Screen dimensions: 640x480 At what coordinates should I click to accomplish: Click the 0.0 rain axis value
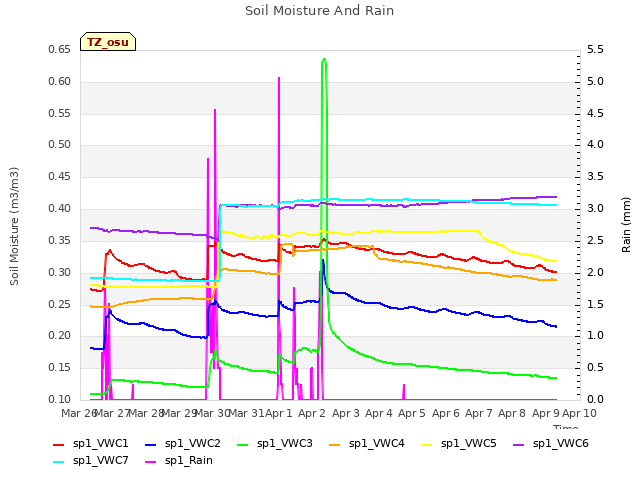click(595, 399)
